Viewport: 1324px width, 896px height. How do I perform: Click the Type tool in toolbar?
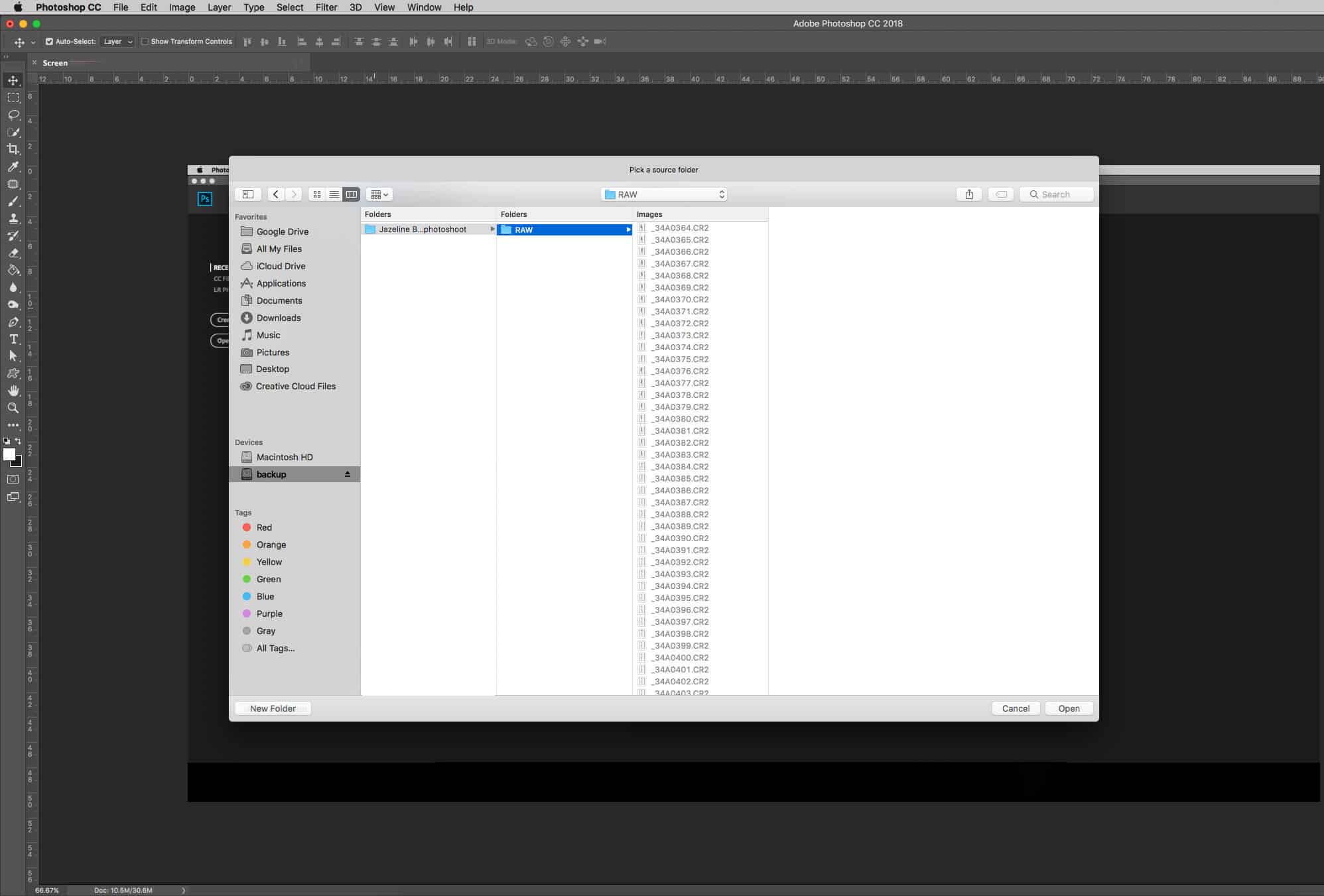click(x=14, y=340)
